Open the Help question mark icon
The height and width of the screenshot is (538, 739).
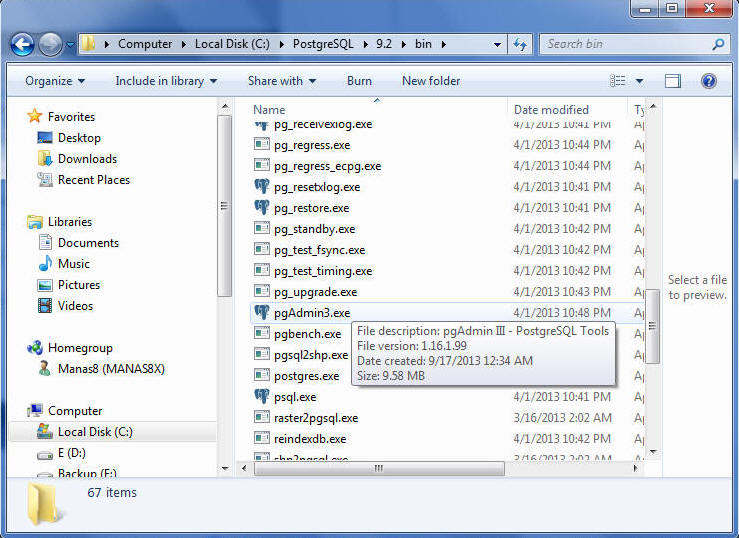[x=709, y=81]
